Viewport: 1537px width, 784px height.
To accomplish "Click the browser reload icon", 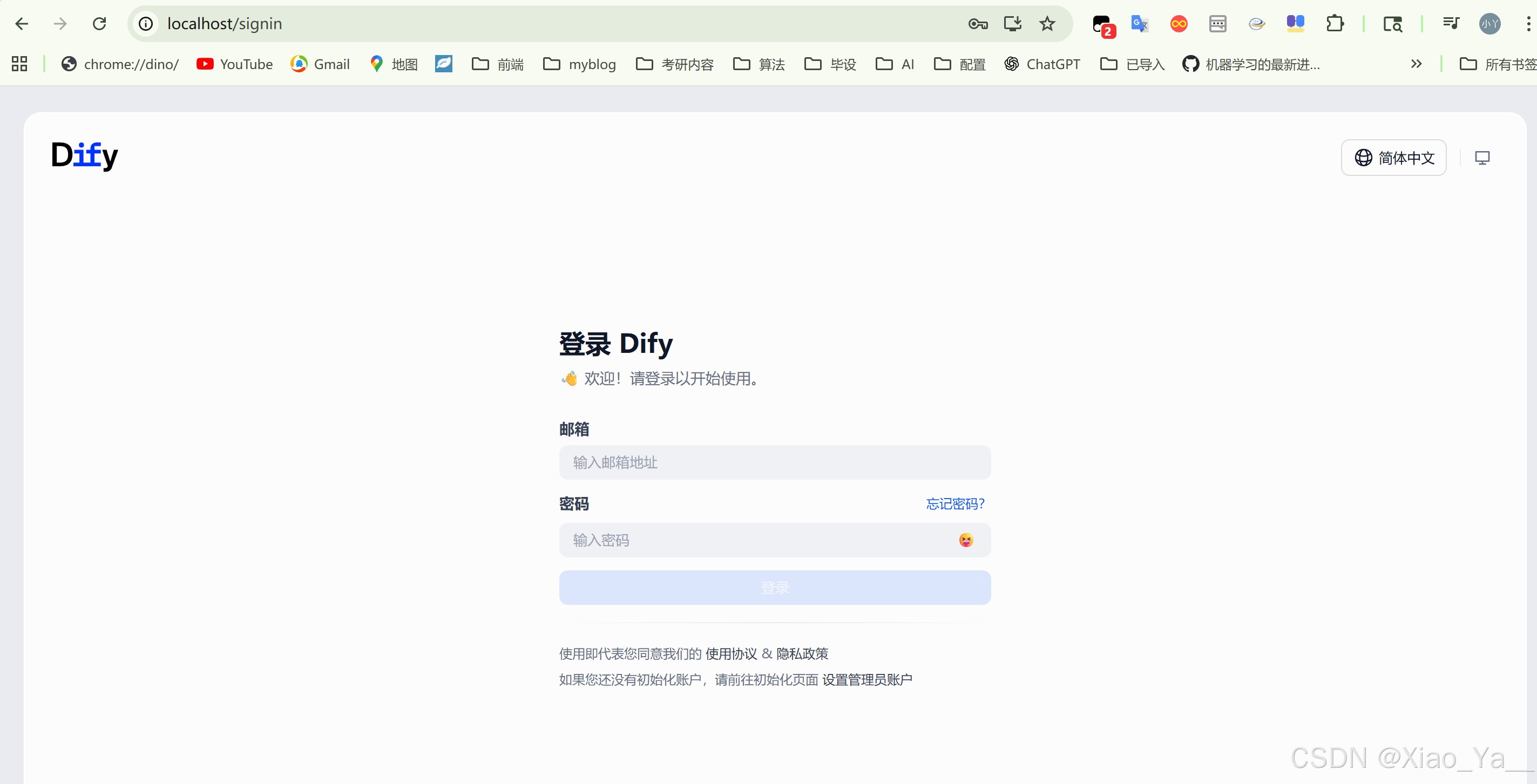I will tap(100, 24).
